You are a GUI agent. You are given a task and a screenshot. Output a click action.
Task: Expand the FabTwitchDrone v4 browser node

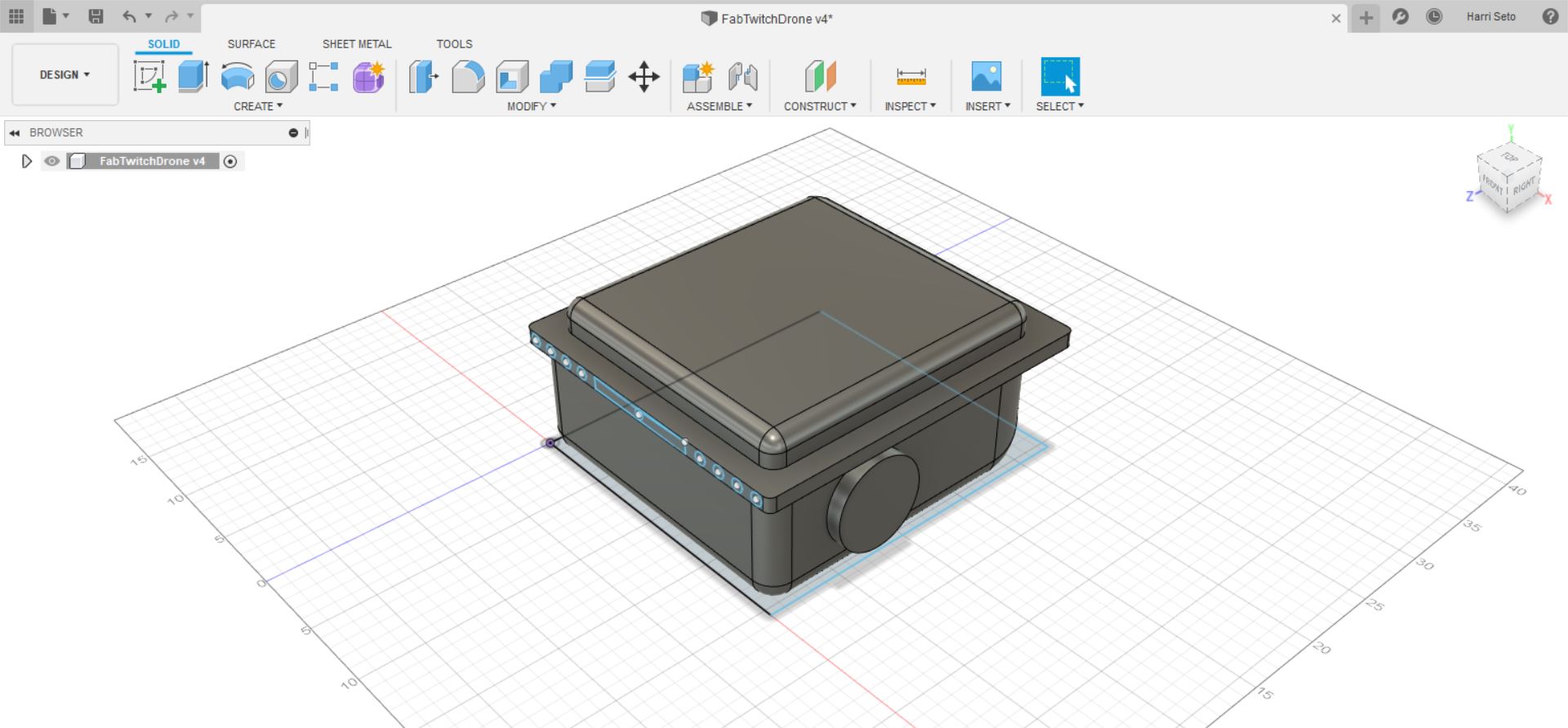(26, 161)
